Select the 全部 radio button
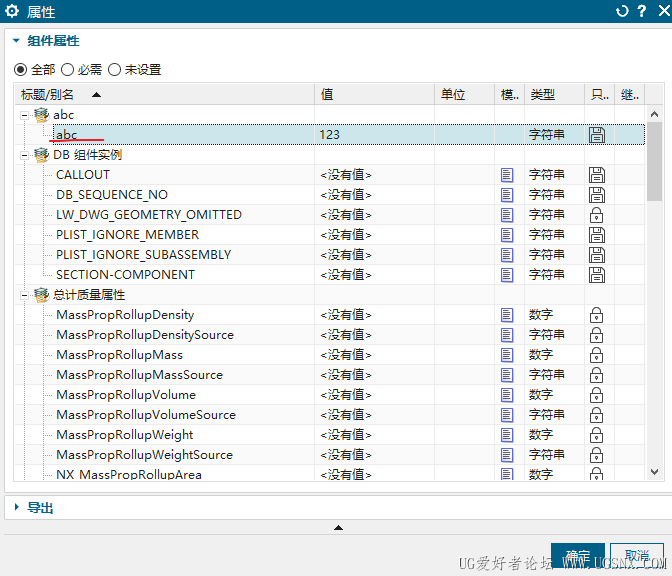Image resolution: width=672 pixels, height=576 pixels. click(20, 69)
